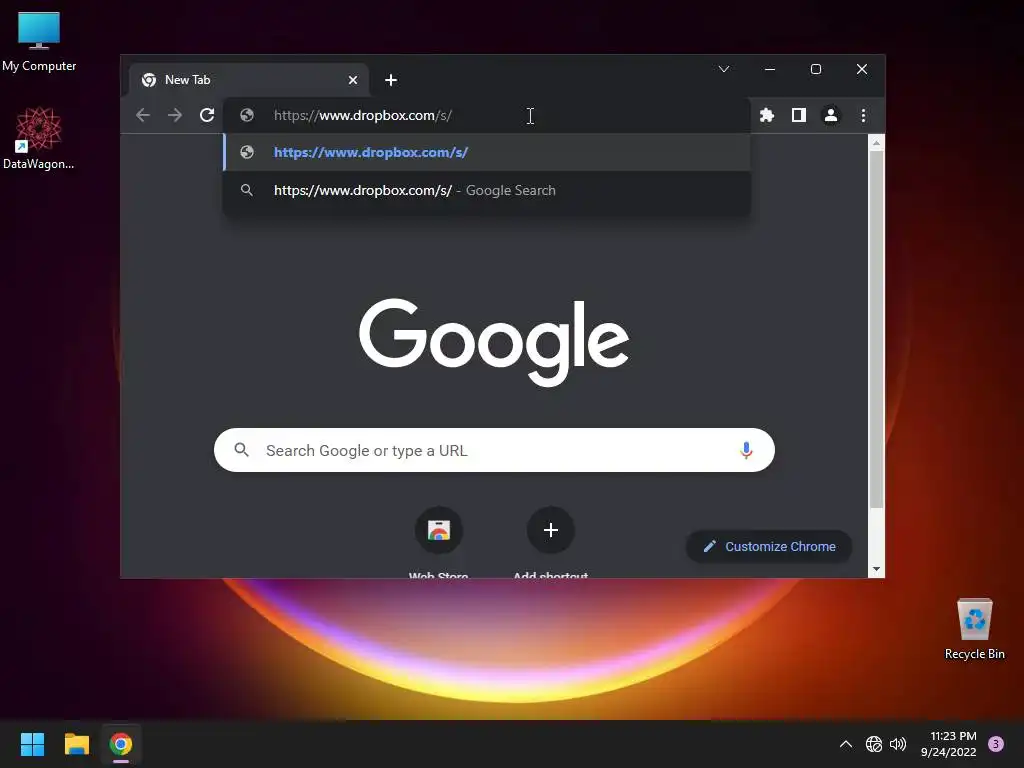
Task: Show hidden system tray icons
Action: (x=846, y=744)
